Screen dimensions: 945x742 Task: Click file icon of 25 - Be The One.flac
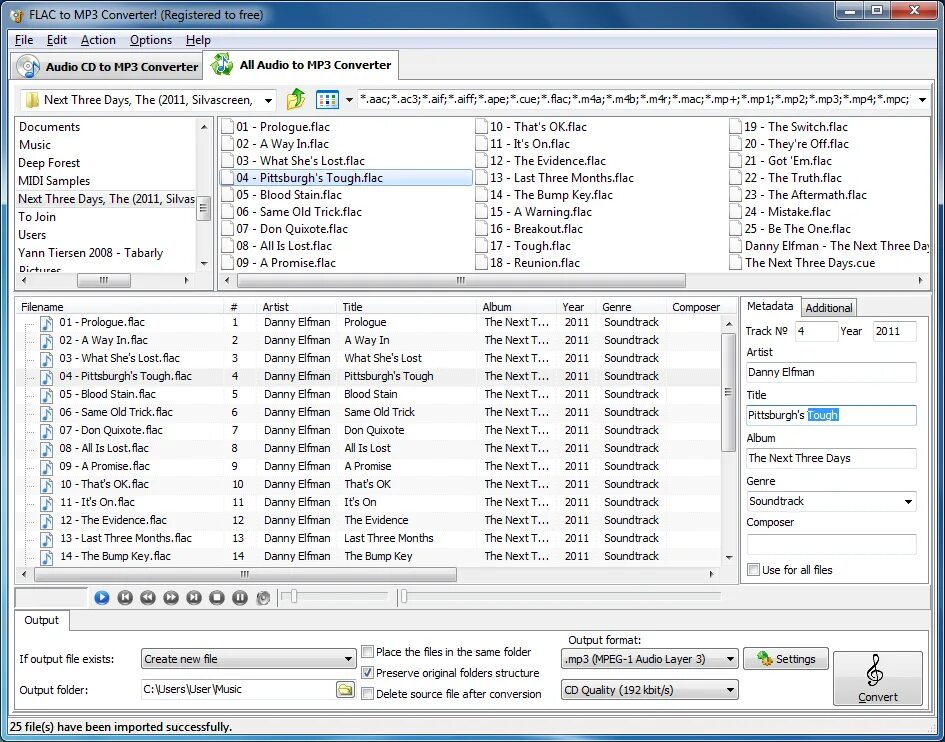pyautogui.click(x=735, y=229)
